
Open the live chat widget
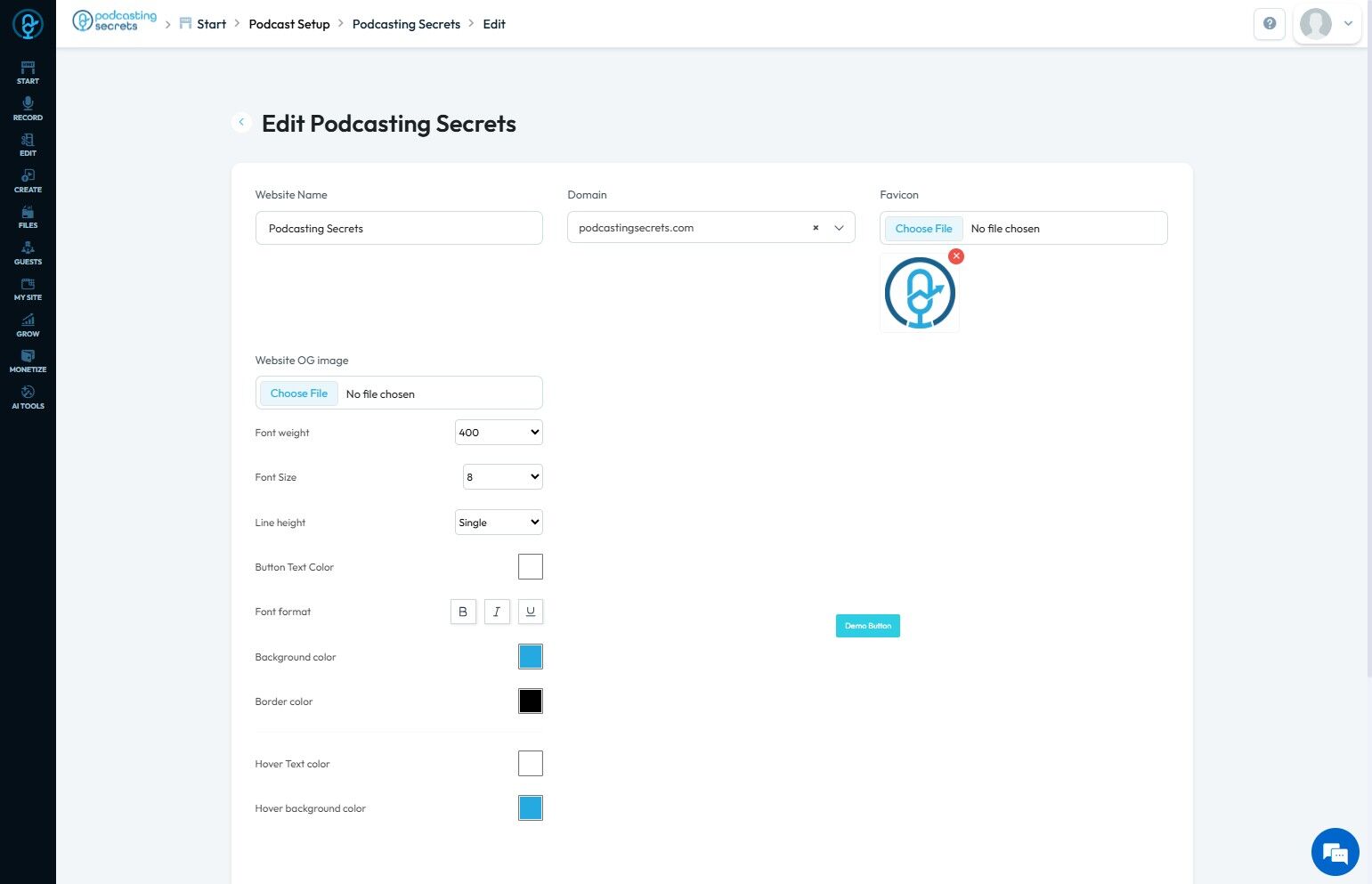pos(1335,852)
